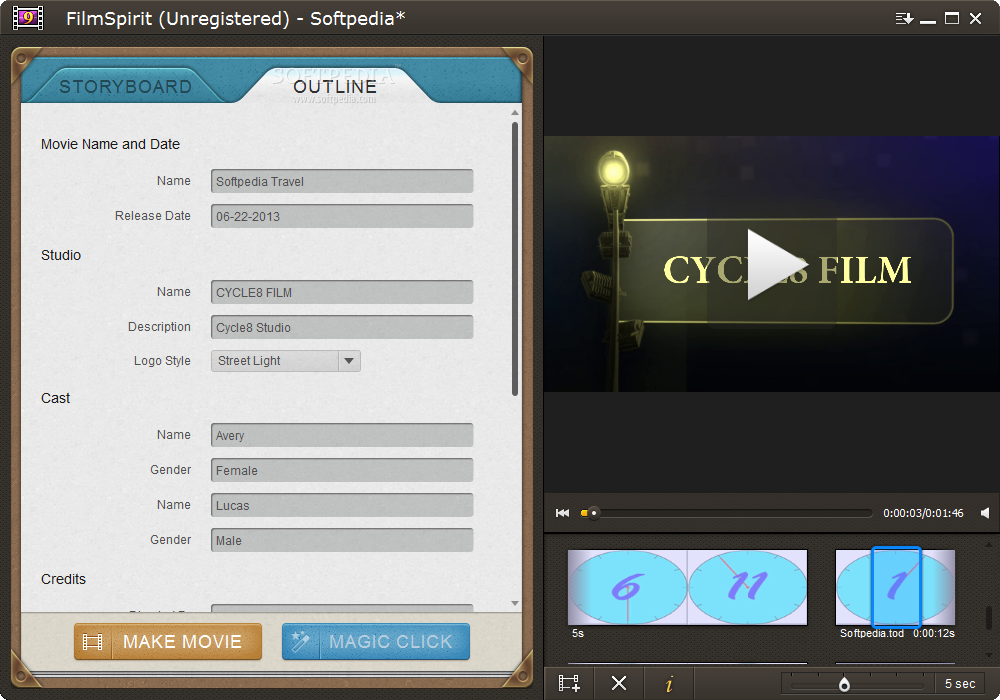Click the playback time 0:00:03/0:01:46
The width and height of the screenshot is (1000, 700).
[x=923, y=513]
